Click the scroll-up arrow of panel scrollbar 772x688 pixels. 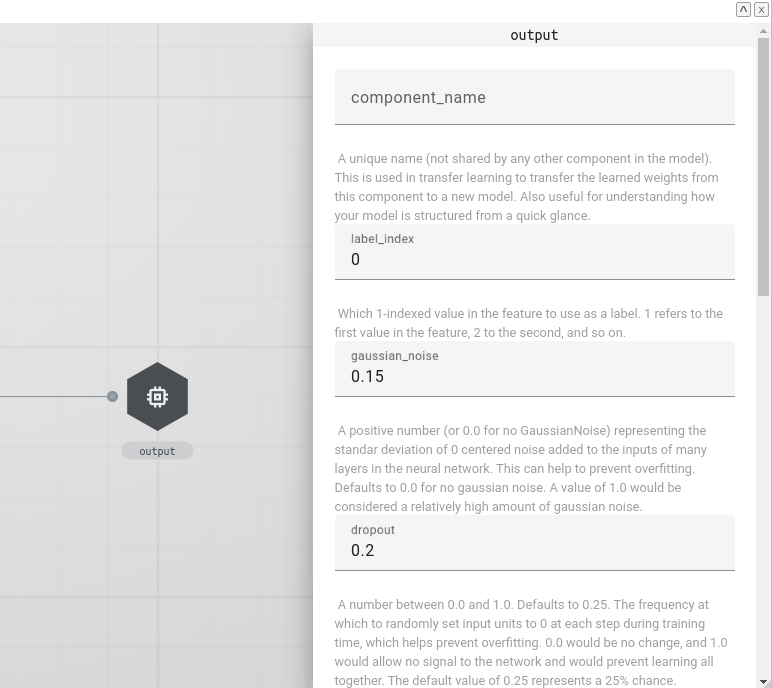click(763, 32)
